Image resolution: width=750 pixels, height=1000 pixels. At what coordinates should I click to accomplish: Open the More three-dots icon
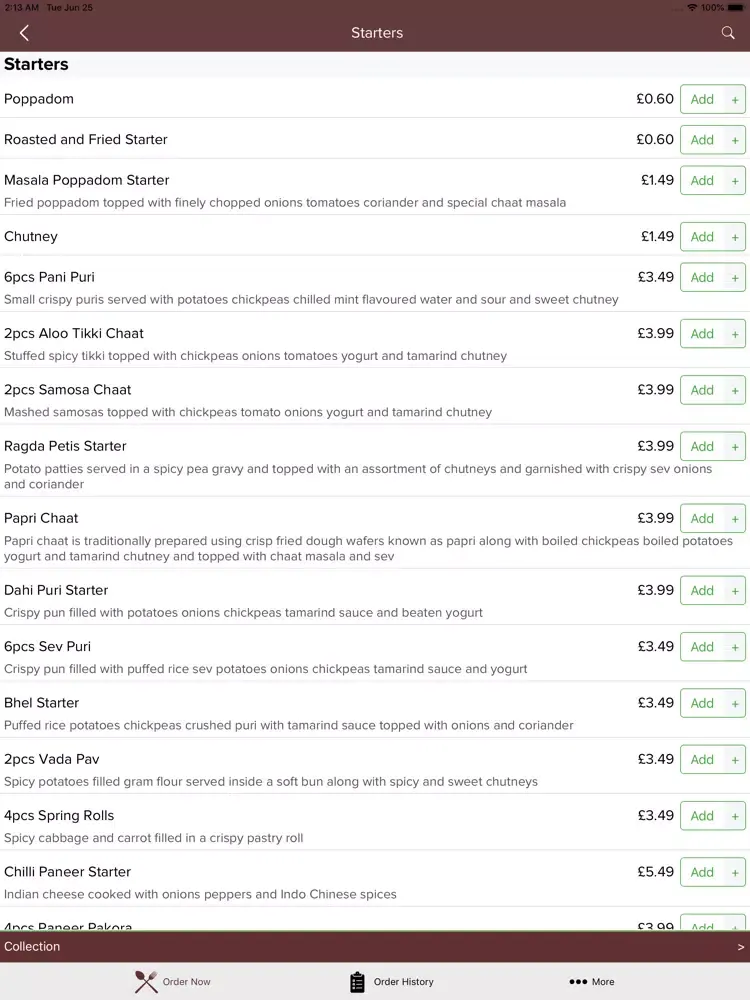578,982
